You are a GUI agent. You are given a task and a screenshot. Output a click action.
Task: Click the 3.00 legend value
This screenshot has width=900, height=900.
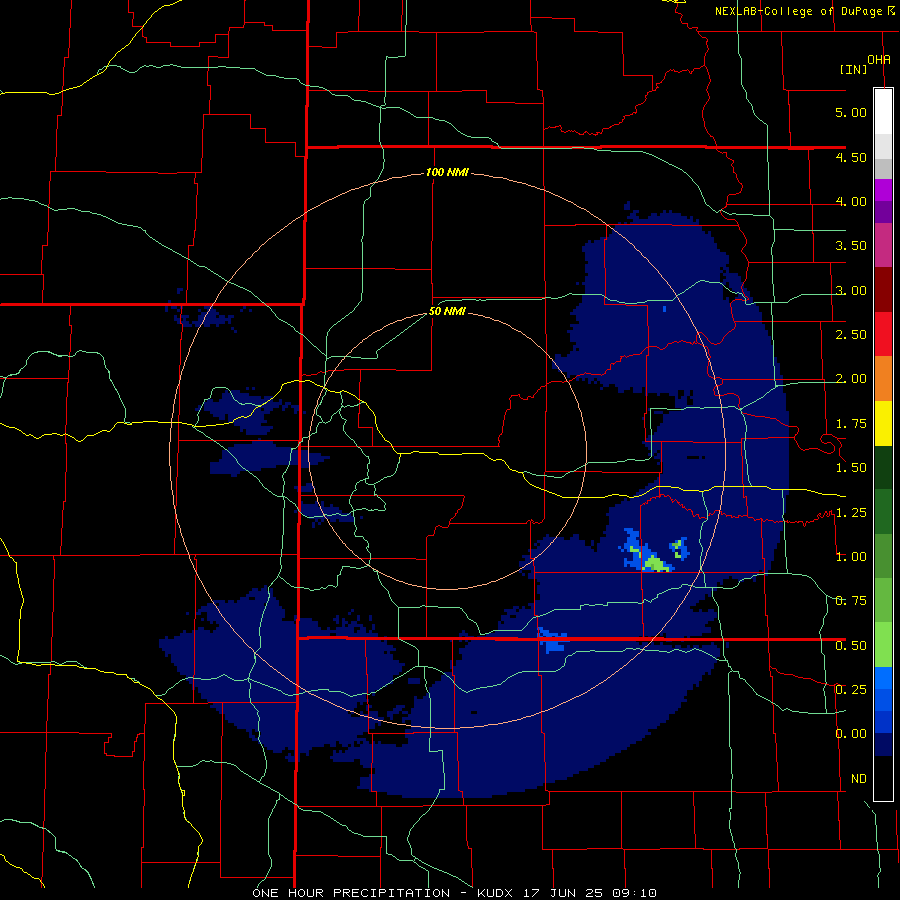pyautogui.click(x=851, y=290)
